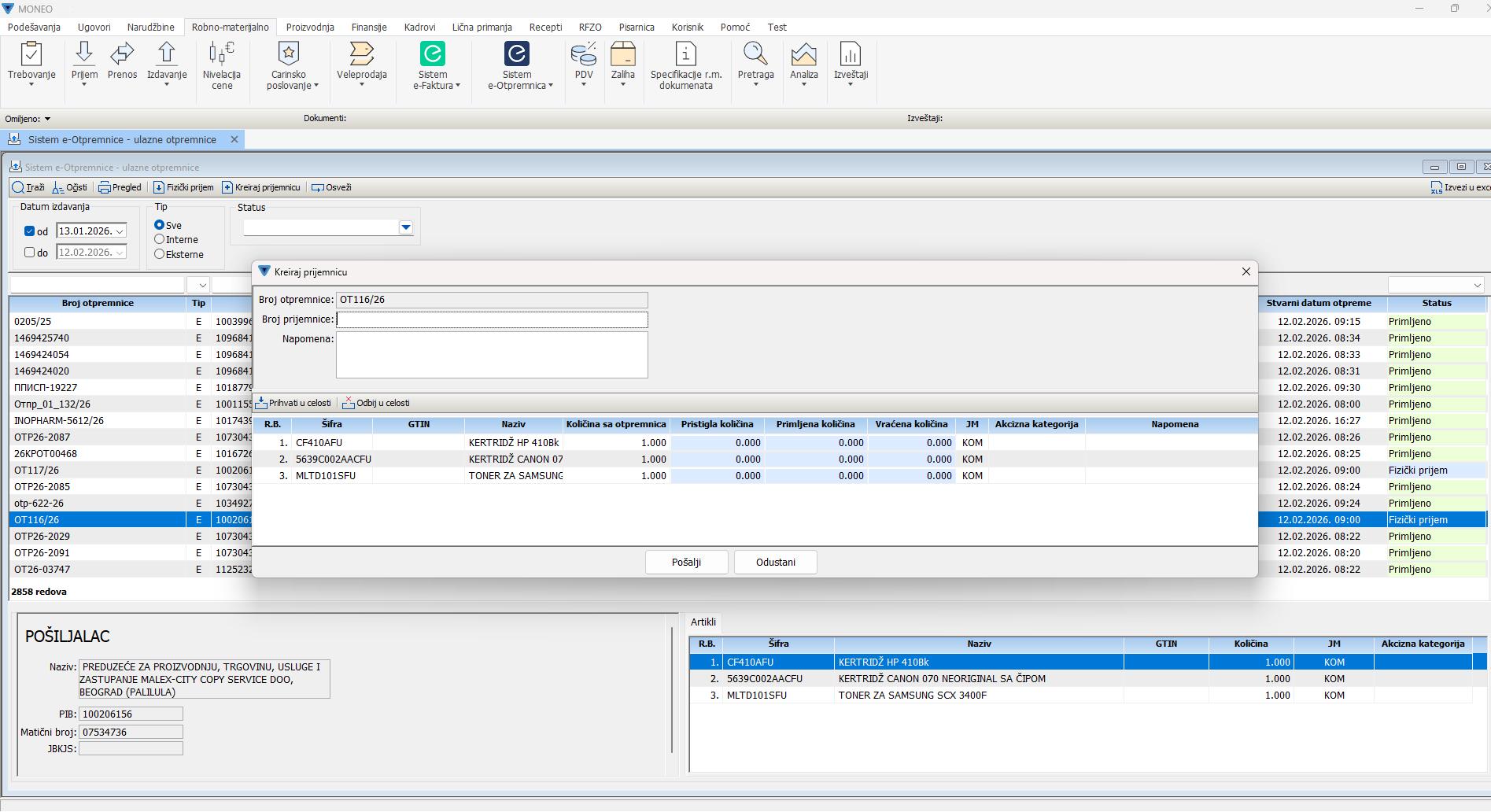This screenshot has width=1491, height=812.
Task: Expand the Status dropdown
Action: (406, 227)
